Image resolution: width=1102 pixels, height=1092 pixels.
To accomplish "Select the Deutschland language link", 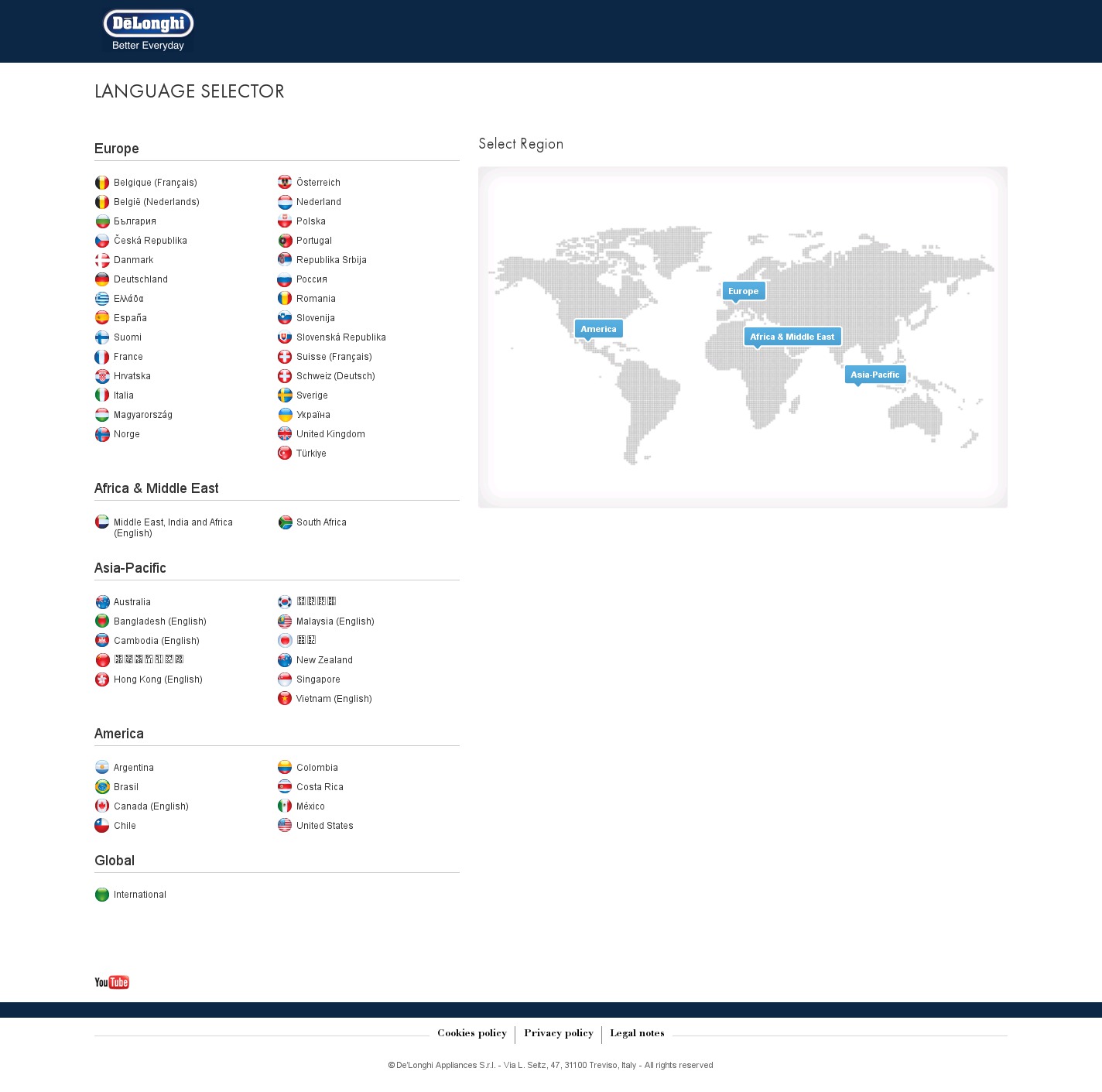I will click(x=140, y=279).
